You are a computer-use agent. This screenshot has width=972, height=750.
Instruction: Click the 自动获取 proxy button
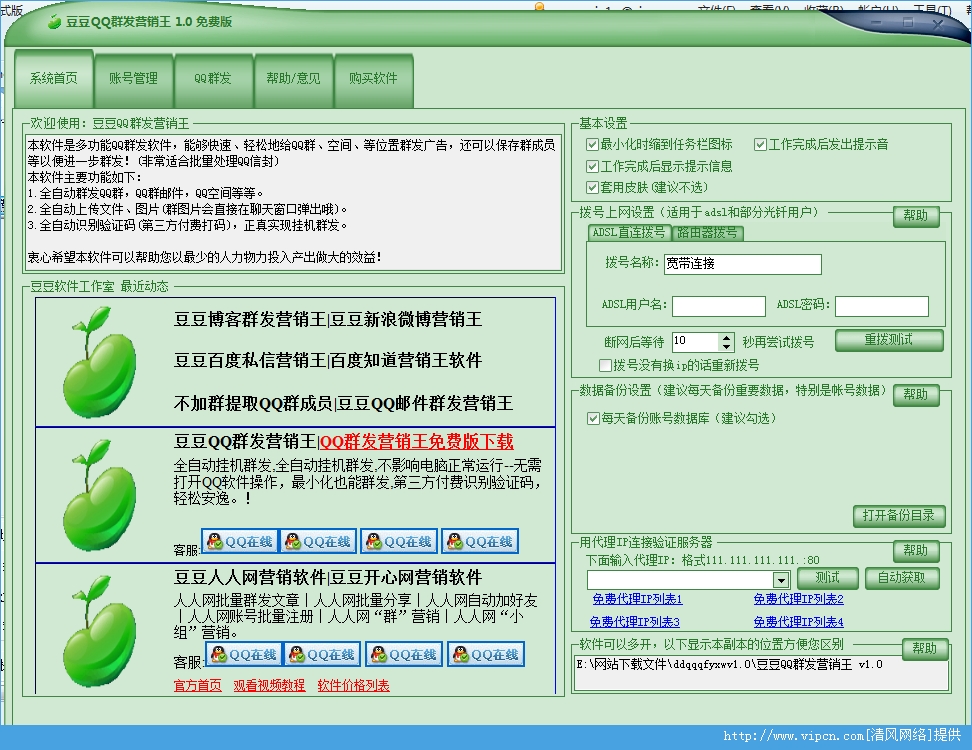(x=902, y=578)
